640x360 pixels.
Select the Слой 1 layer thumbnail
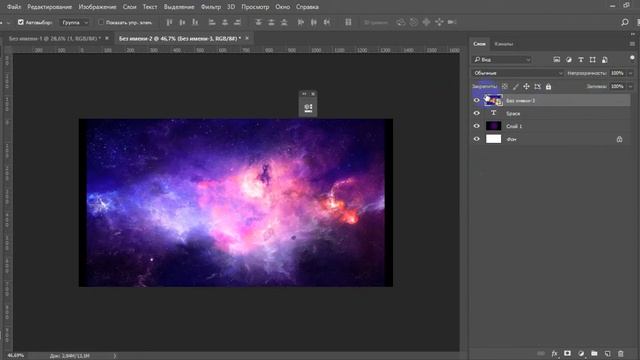[x=493, y=126]
